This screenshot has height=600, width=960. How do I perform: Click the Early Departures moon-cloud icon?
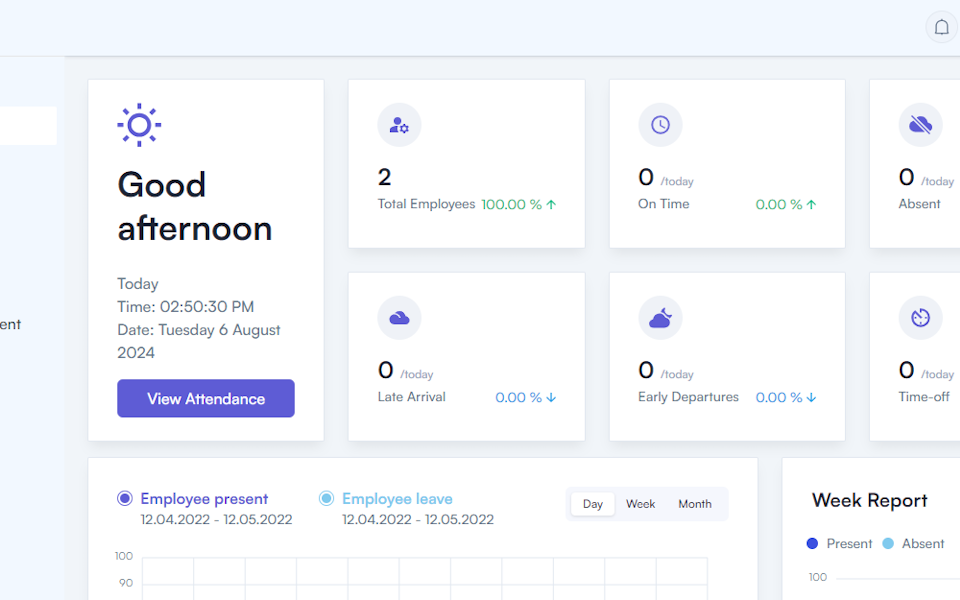pyautogui.click(x=660, y=318)
